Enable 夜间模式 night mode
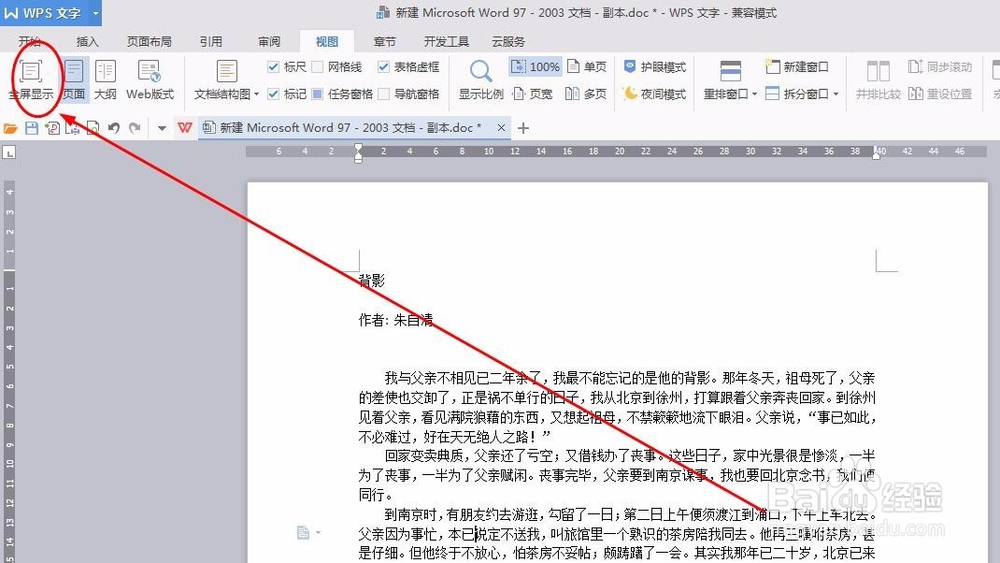This screenshot has height=563, width=1000. (654, 94)
